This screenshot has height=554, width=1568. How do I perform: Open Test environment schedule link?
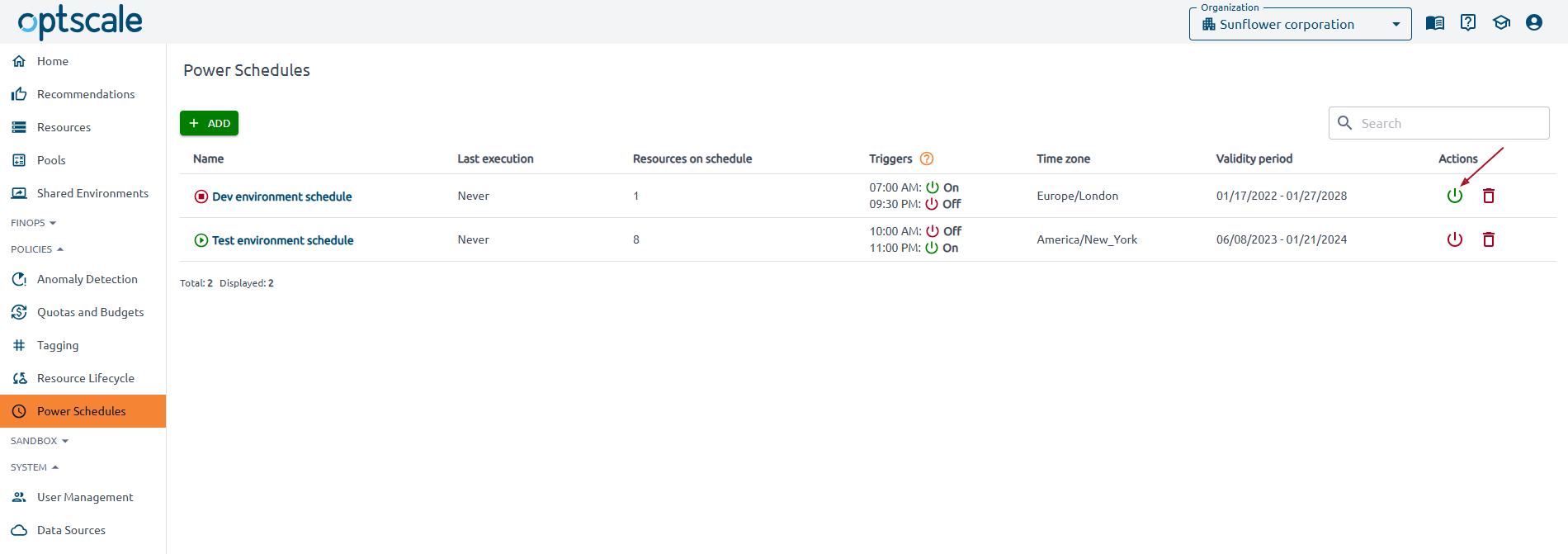(x=283, y=240)
